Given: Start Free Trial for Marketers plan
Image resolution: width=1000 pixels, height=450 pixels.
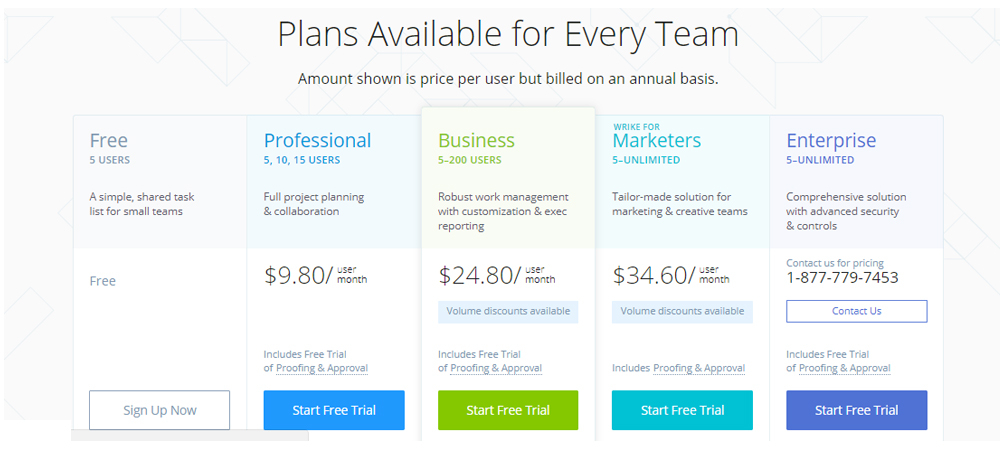Looking at the screenshot, I should [x=682, y=410].
